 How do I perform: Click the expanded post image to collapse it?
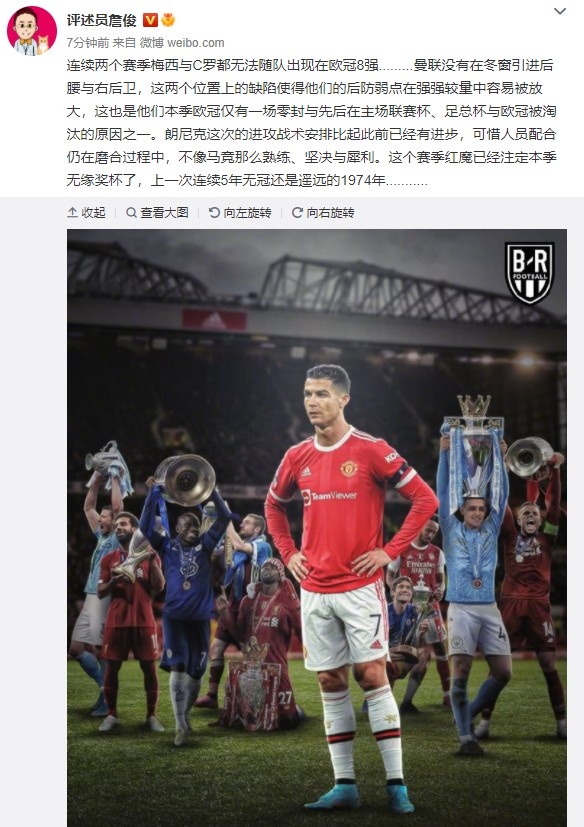coord(317,528)
